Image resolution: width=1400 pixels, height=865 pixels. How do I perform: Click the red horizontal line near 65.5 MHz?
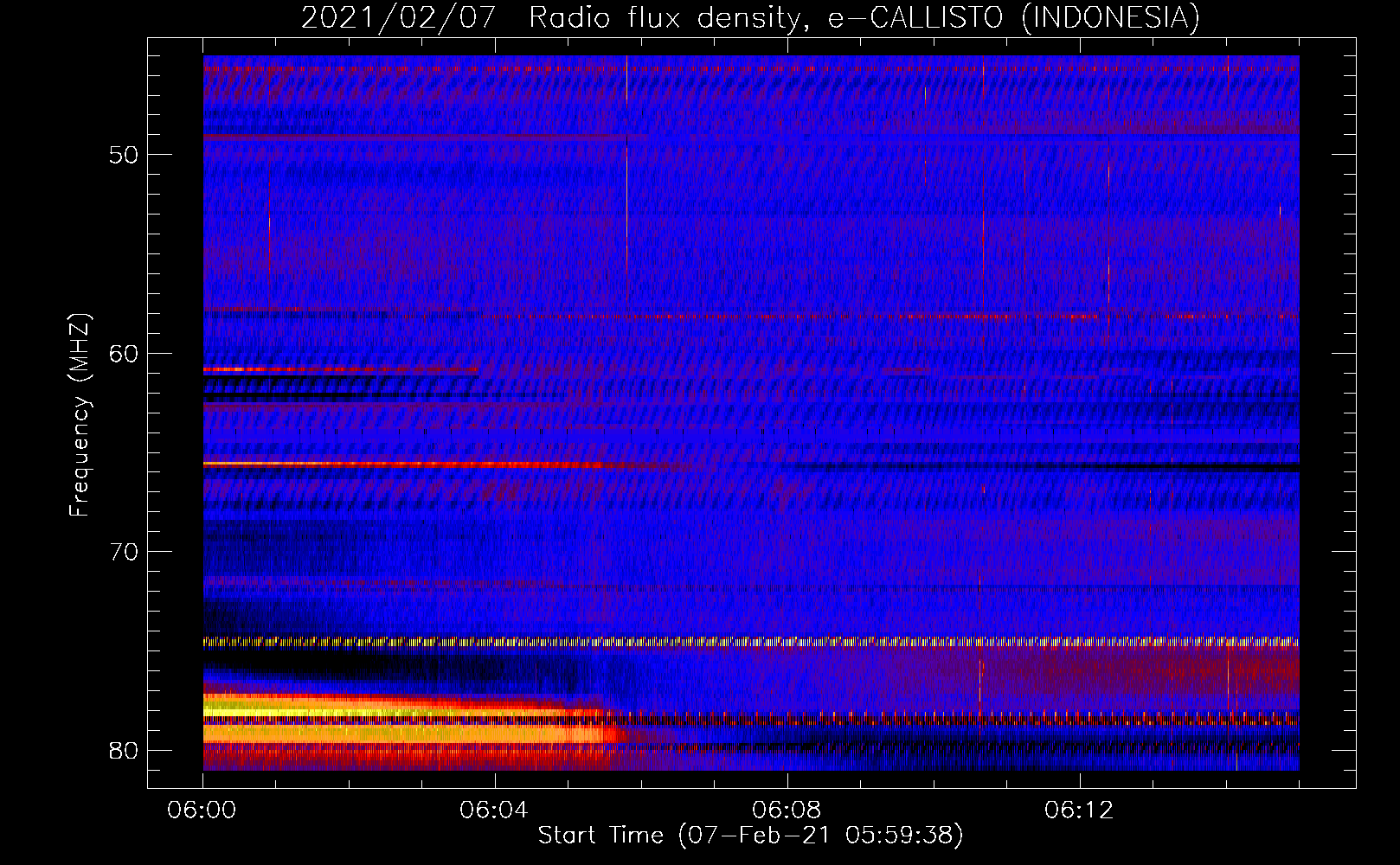404,465
